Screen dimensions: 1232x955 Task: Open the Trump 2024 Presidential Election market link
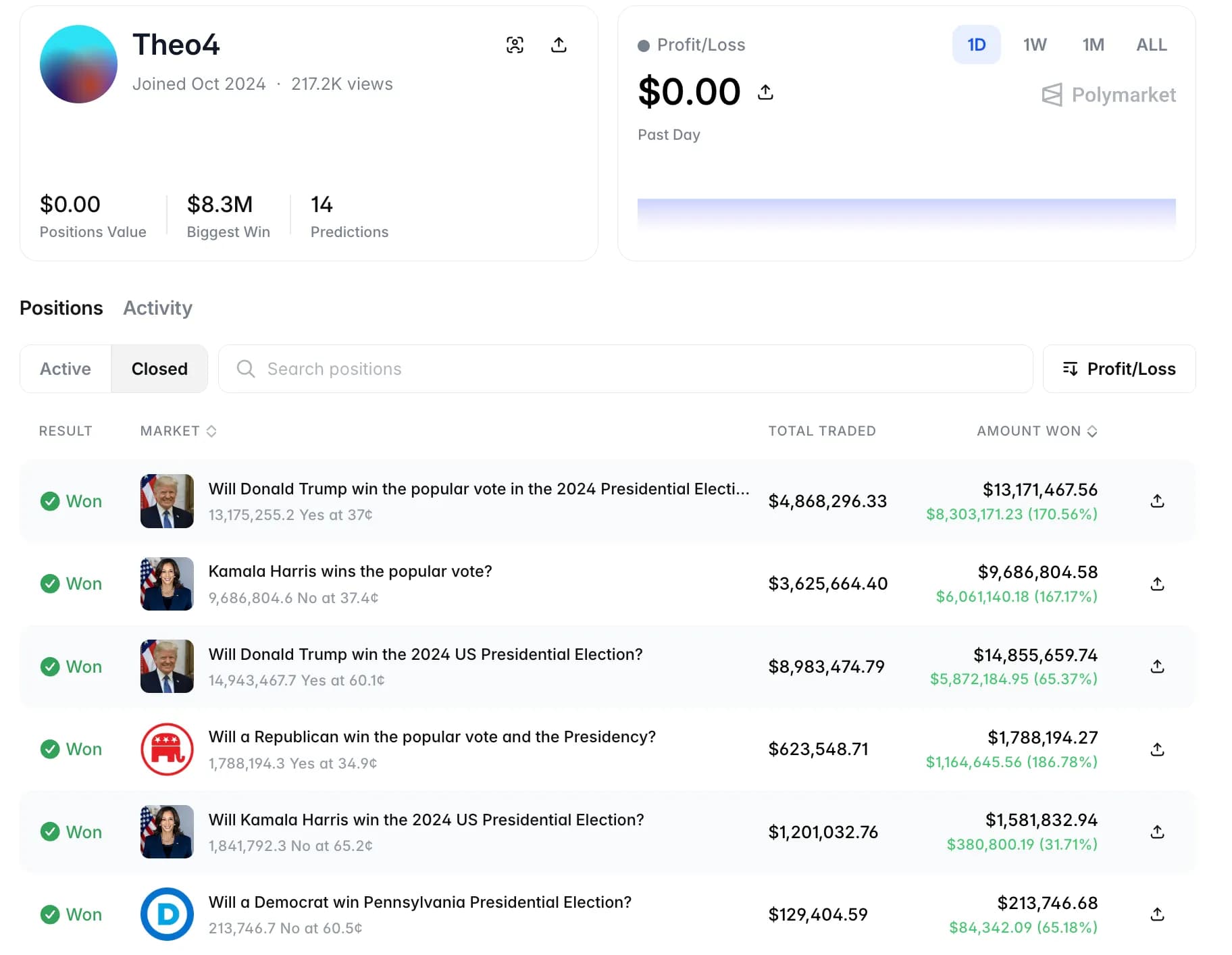[425, 654]
